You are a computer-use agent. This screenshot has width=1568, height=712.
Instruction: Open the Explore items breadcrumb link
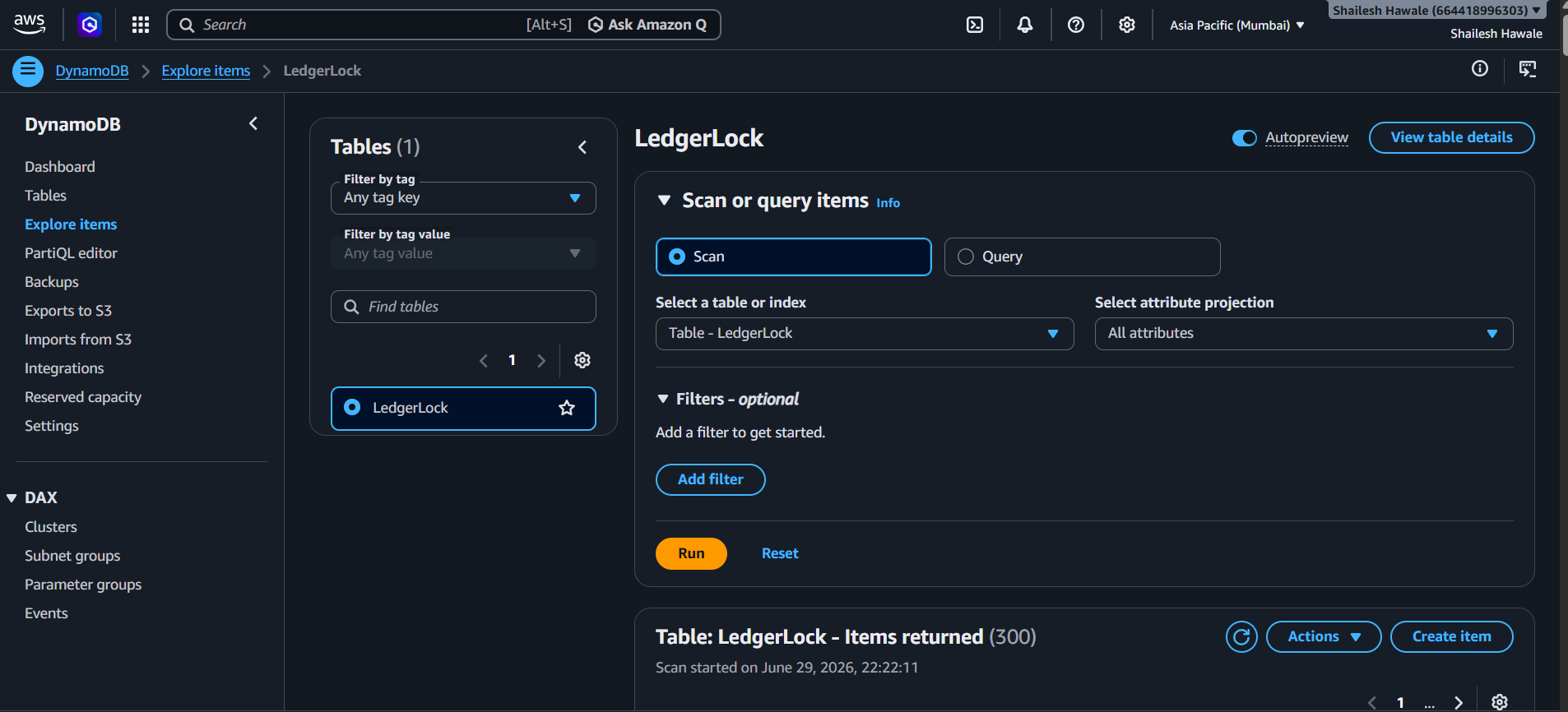[206, 71]
